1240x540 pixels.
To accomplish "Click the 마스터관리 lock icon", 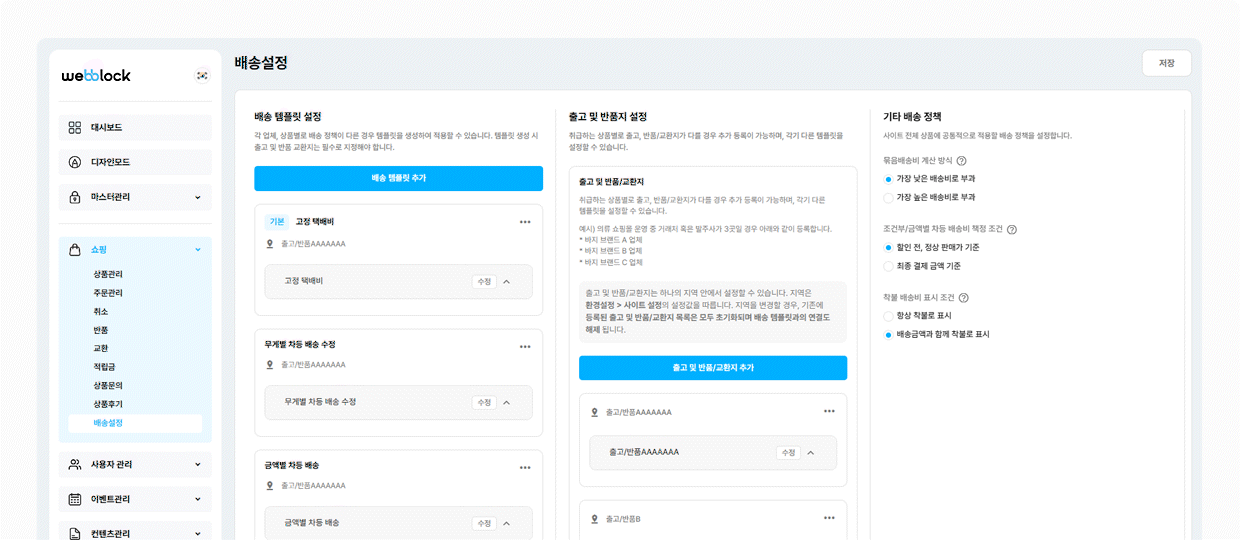I will pyautogui.click(x=75, y=197).
